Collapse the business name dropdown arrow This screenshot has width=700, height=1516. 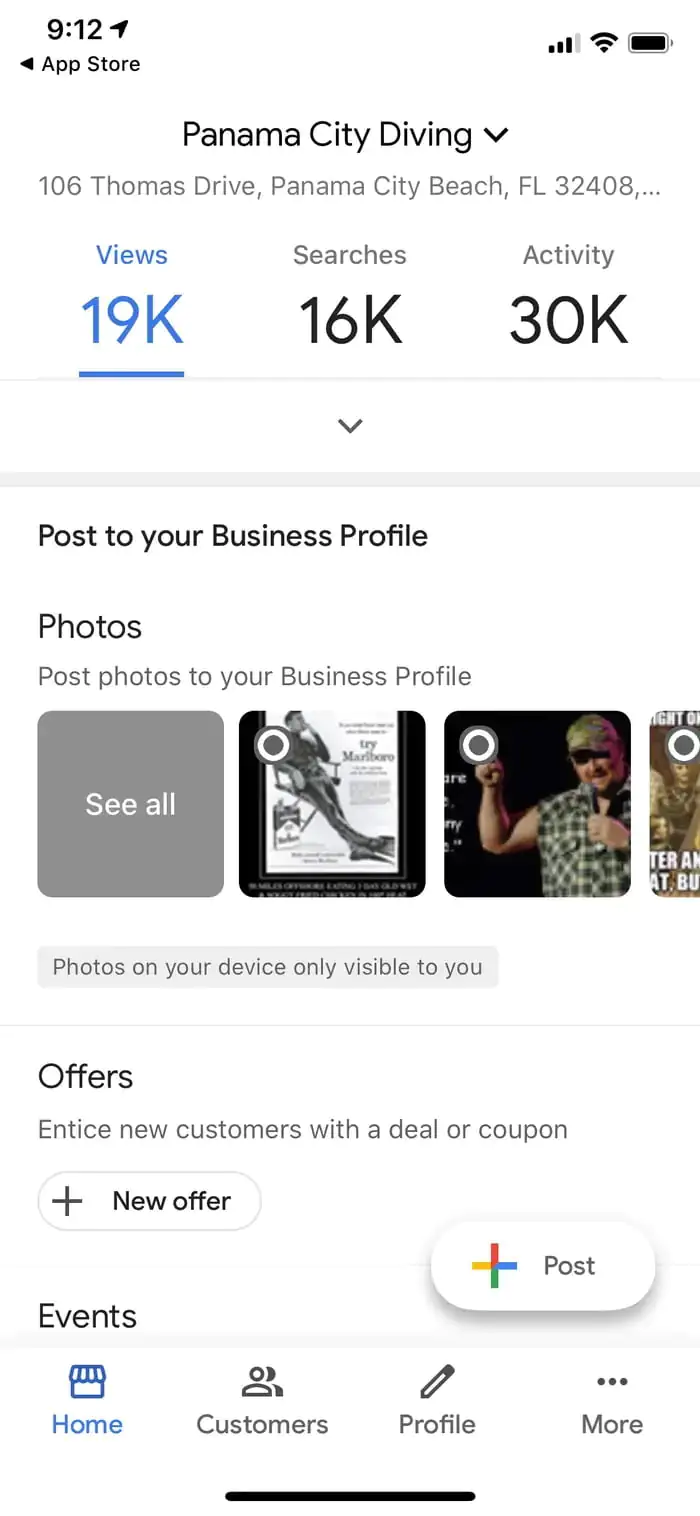496,135
